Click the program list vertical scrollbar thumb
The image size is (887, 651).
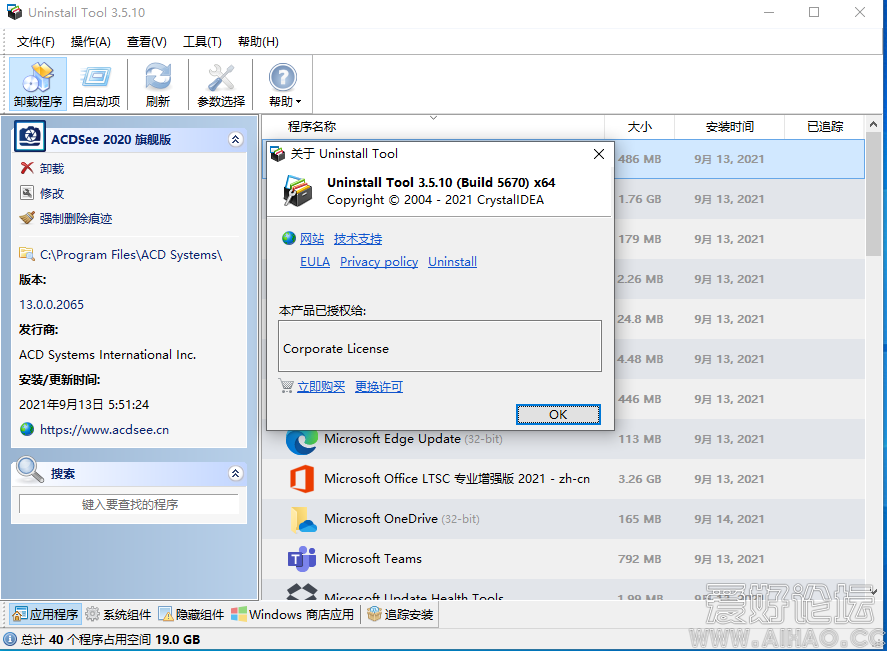[x=873, y=194]
